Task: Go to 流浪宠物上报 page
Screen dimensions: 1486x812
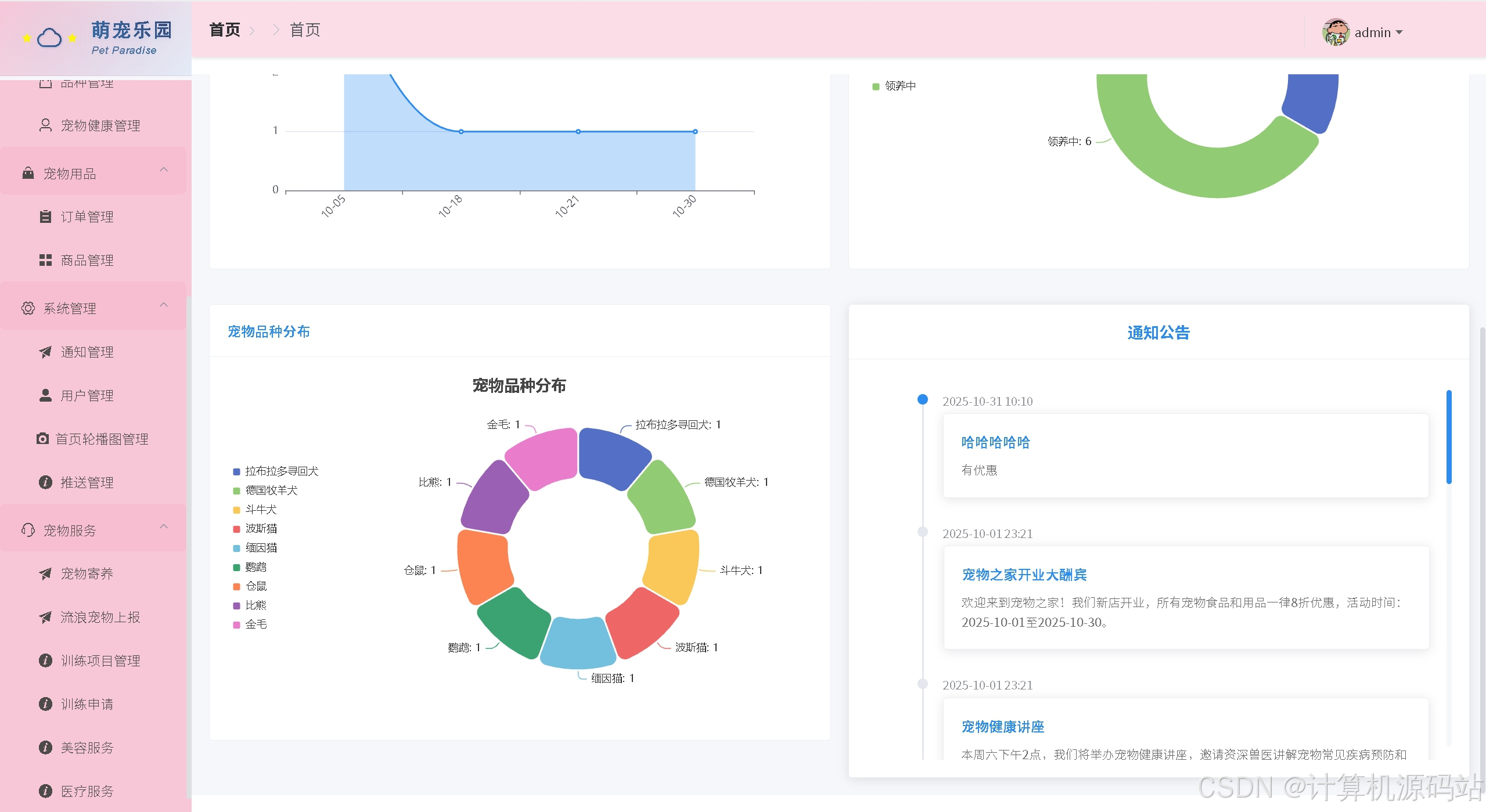Action: coord(93,617)
